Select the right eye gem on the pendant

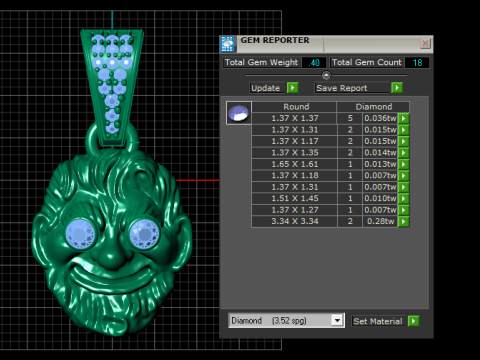tap(144, 234)
